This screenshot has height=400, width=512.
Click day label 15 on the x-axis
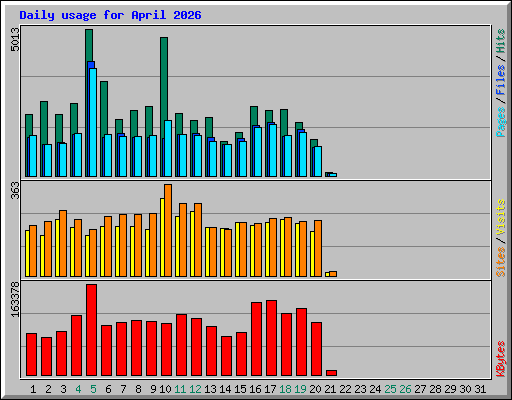(x=240, y=389)
